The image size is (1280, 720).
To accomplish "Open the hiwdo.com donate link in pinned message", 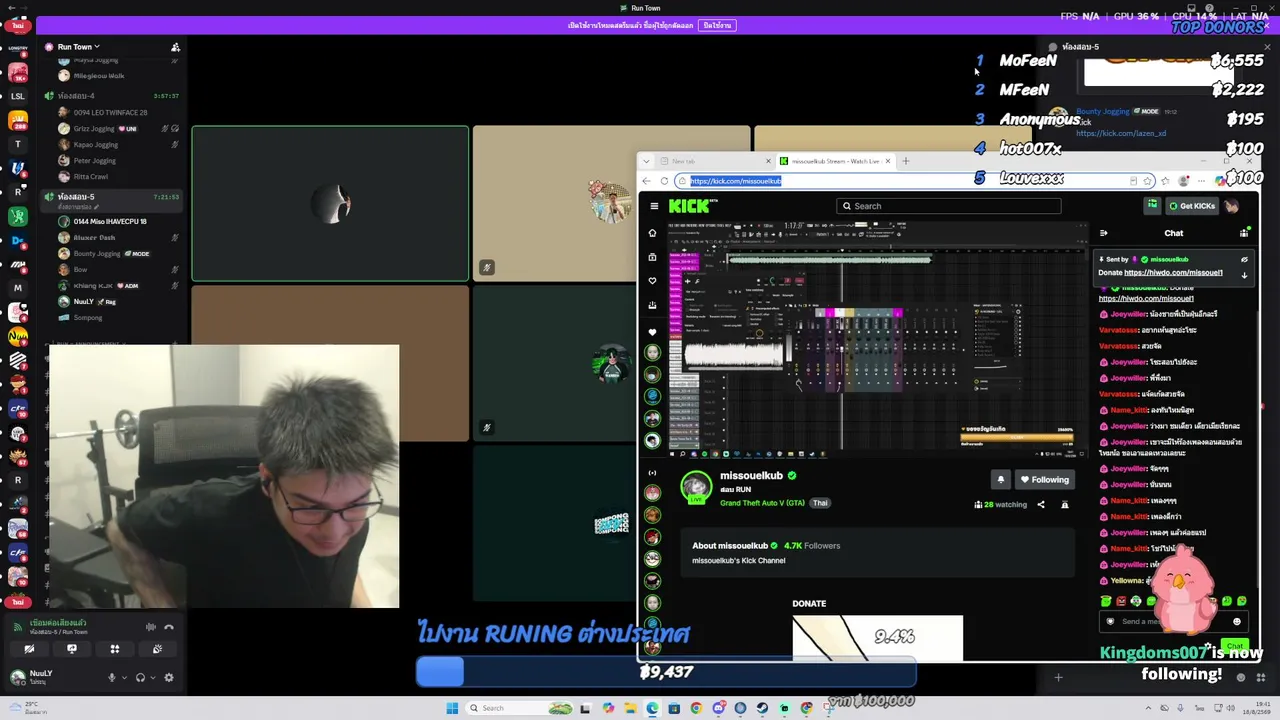I will [1173, 273].
